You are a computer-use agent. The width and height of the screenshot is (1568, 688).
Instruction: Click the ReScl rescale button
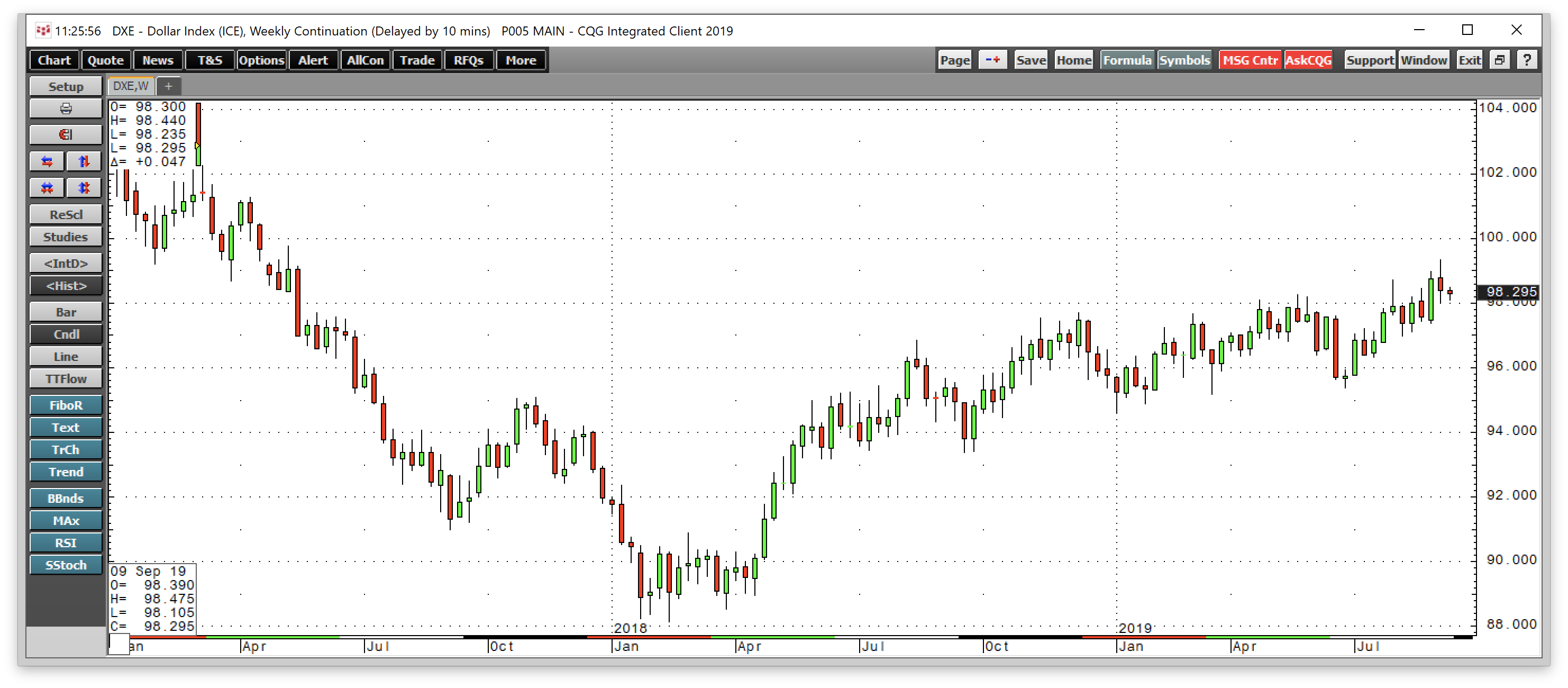[66, 215]
